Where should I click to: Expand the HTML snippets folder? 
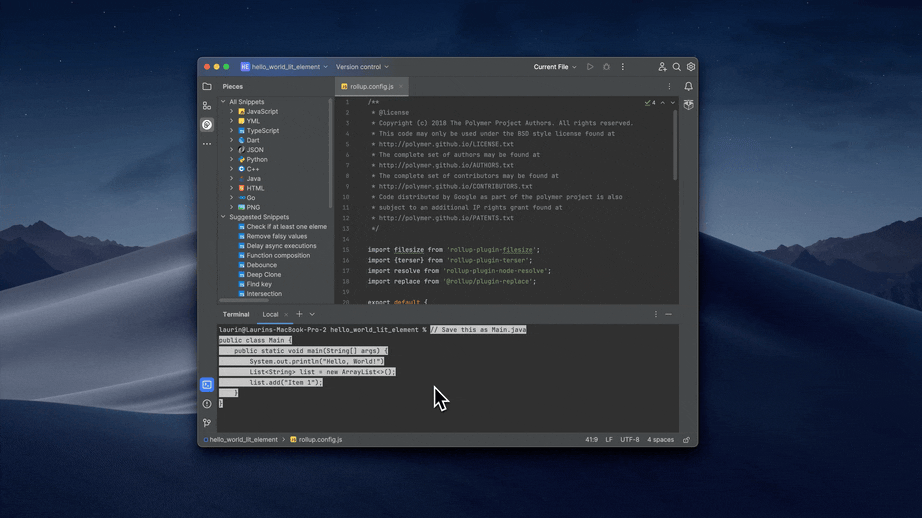232,188
